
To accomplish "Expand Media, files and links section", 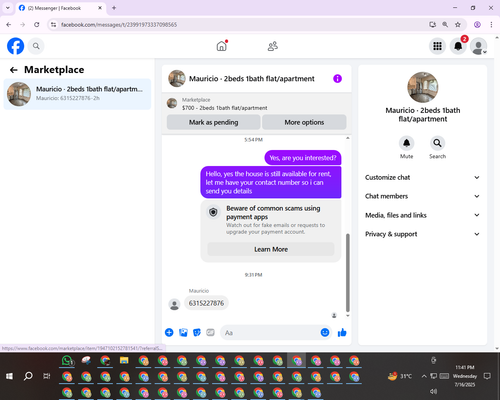I will (x=423, y=215).
